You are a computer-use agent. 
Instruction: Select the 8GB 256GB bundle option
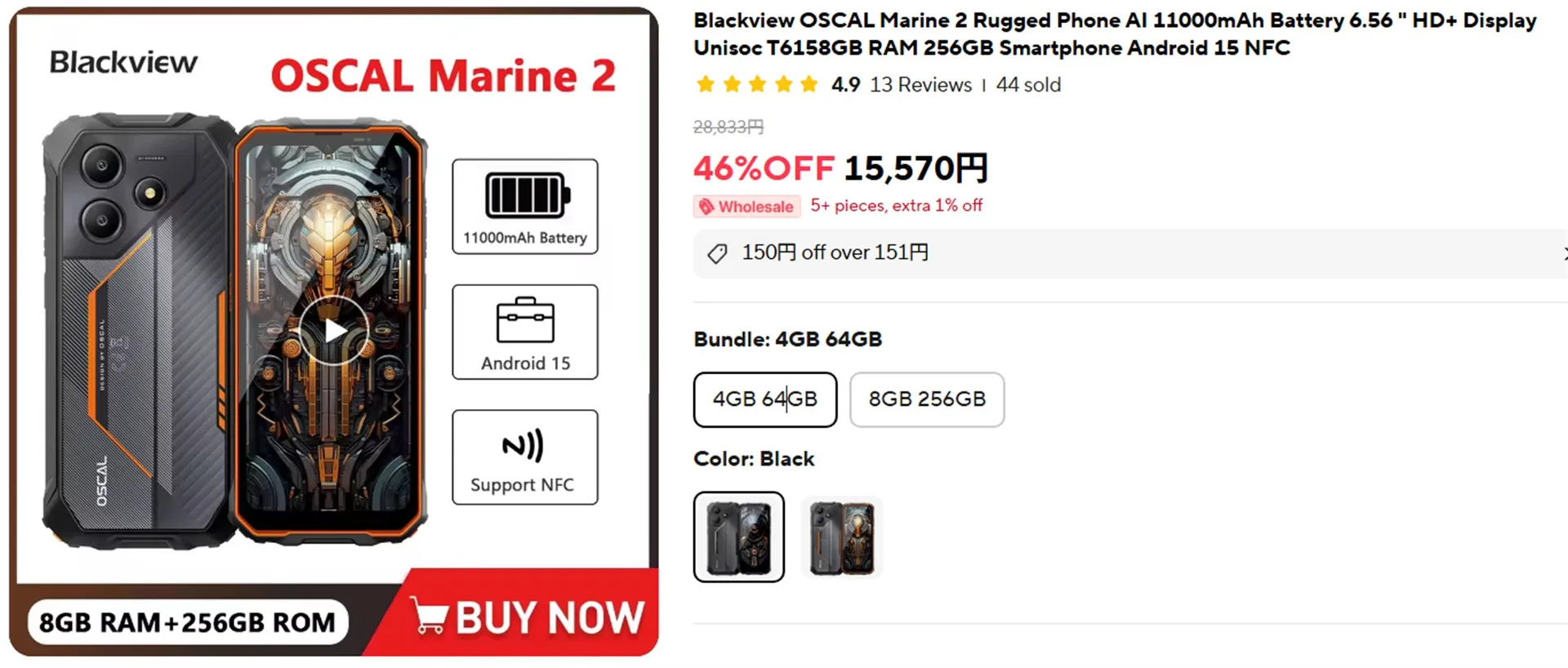click(926, 399)
